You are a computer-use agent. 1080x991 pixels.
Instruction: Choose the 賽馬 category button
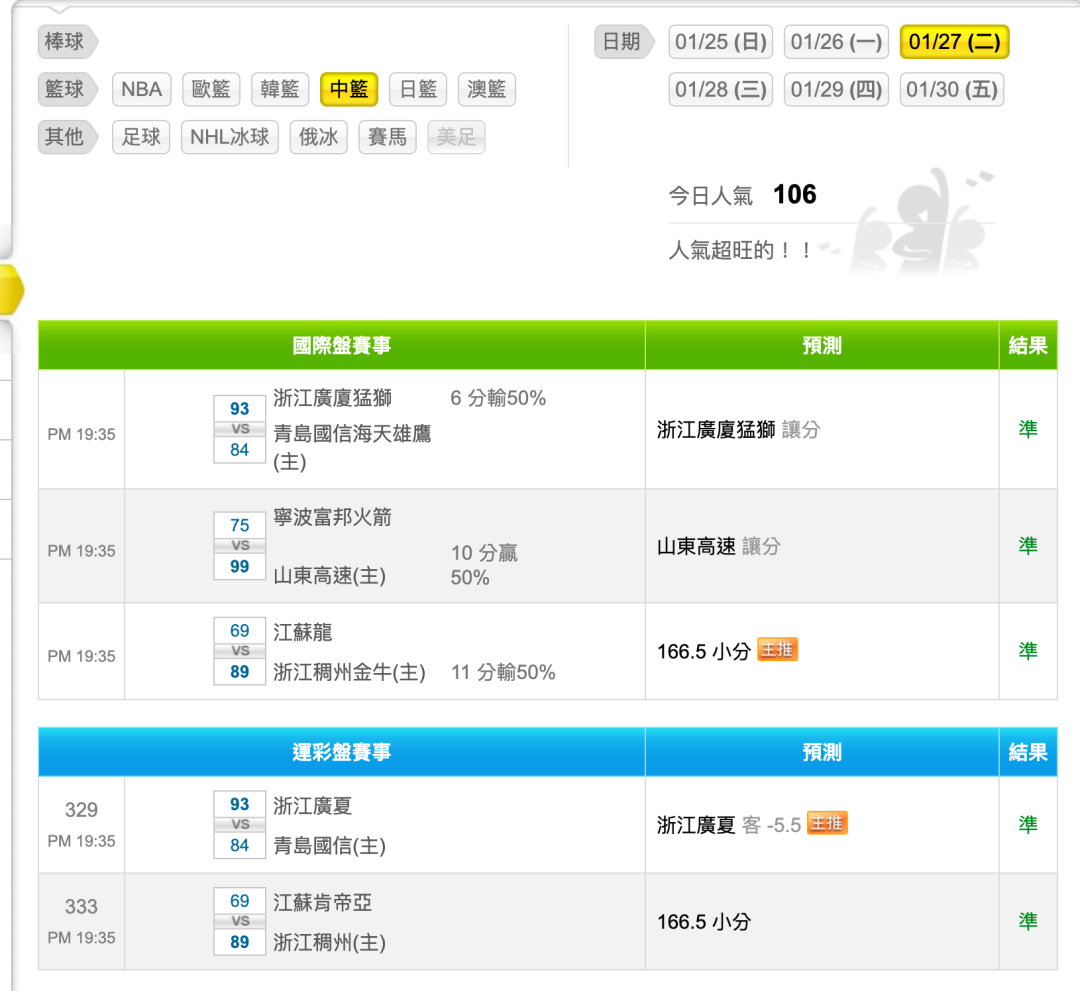click(387, 137)
